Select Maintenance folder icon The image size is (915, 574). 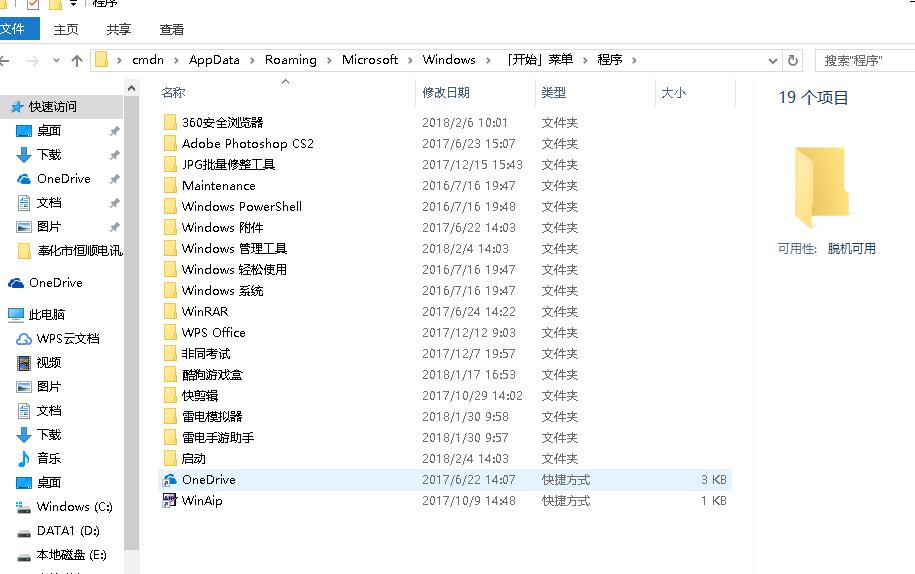pos(170,185)
